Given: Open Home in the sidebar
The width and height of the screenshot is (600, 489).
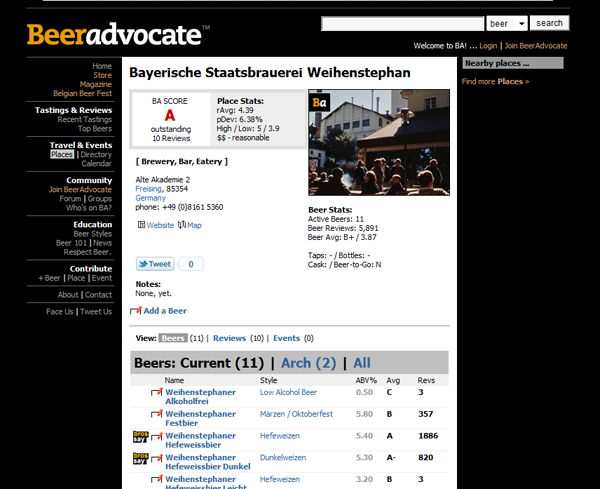Looking at the screenshot, I should 102,66.
